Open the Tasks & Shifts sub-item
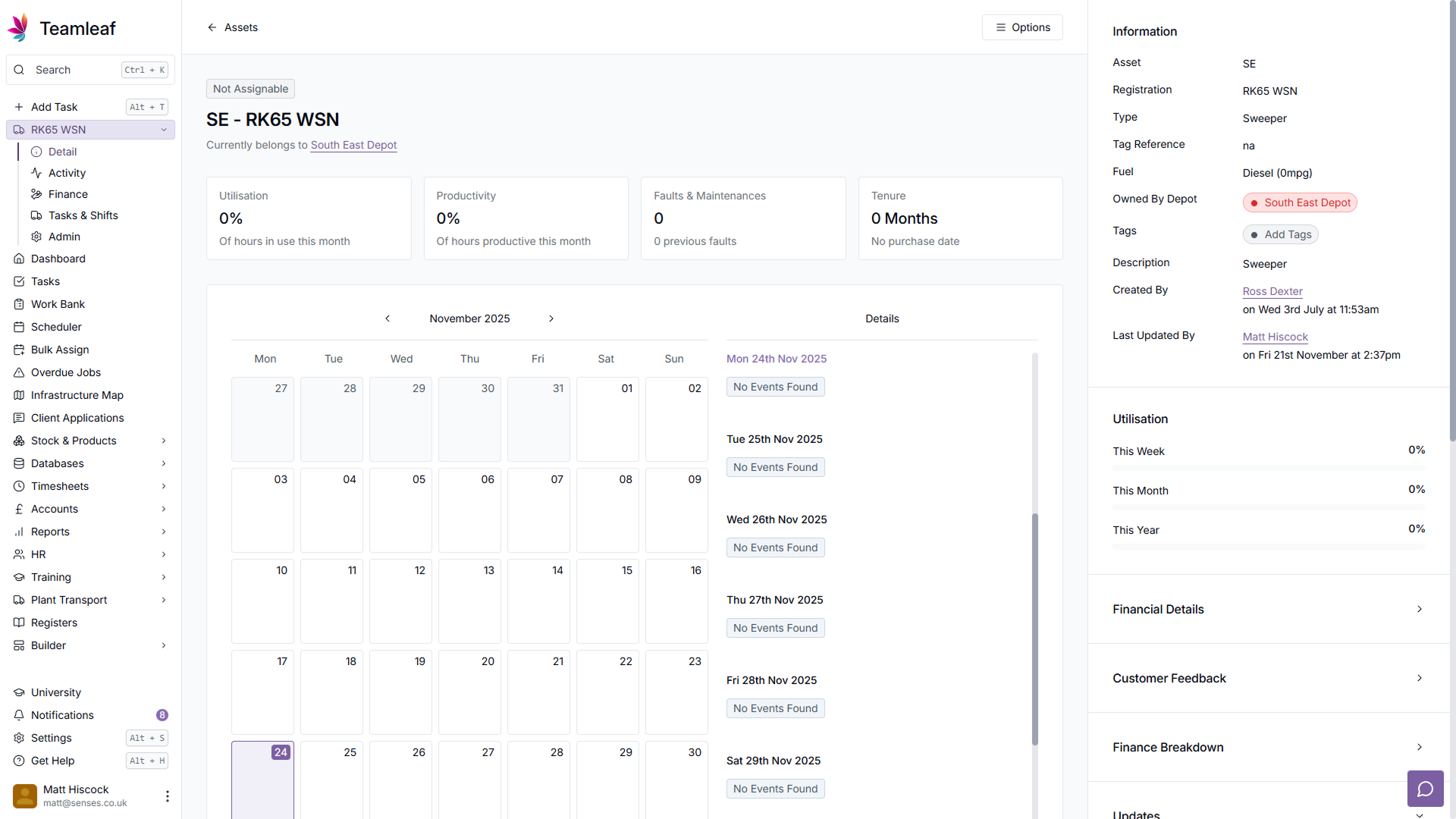The width and height of the screenshot is (1456, 819). click(x=83, y=215)
